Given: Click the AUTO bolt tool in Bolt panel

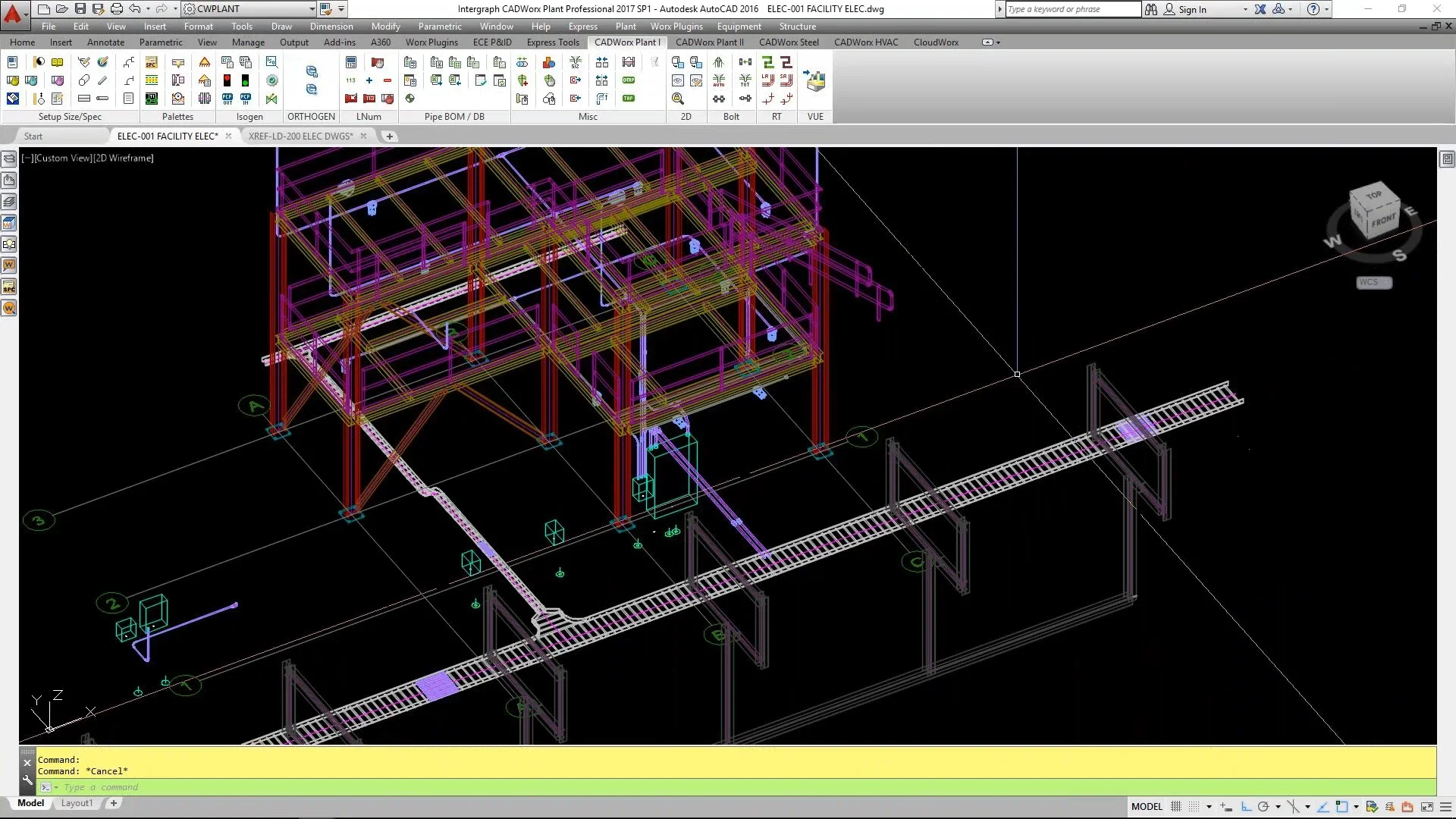Looking at the screenshot, I should [719, 80].
